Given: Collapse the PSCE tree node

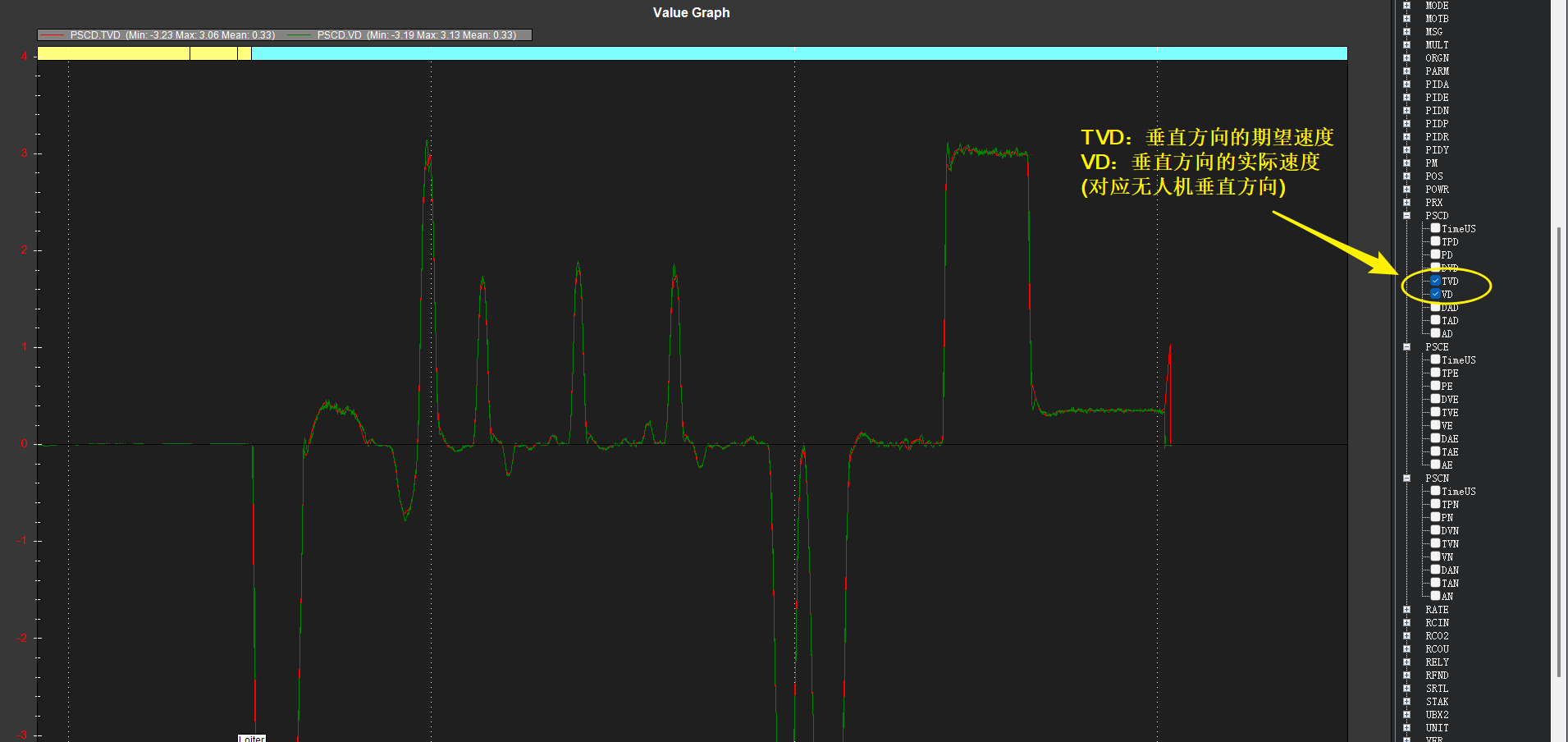Looking at the screenshot, I should click(1406, 347).
